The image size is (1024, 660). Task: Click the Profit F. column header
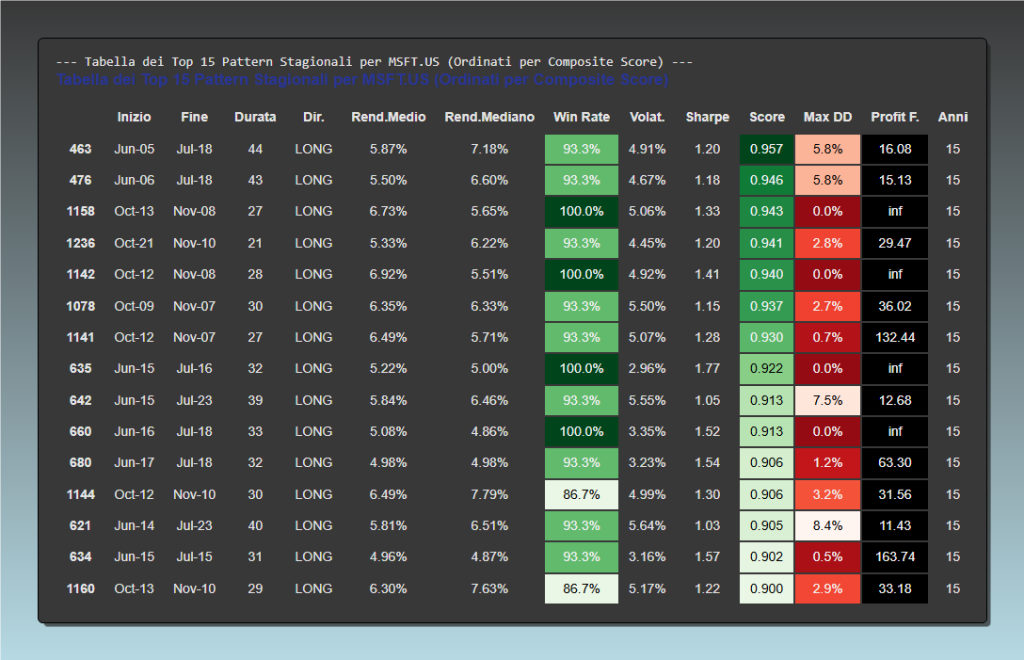point(895,117)
